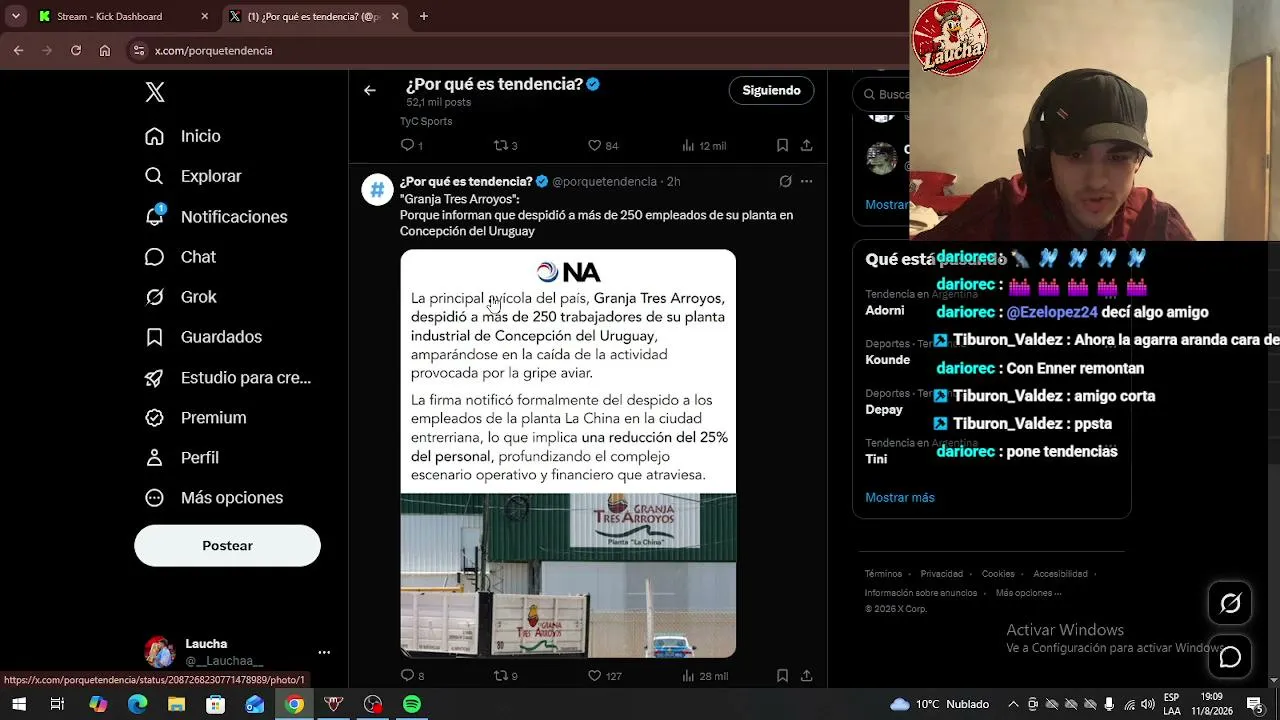Screen dimensions: 1280x720
Task: Click Mostrar más under trending topics
Action: click(900, 497)
